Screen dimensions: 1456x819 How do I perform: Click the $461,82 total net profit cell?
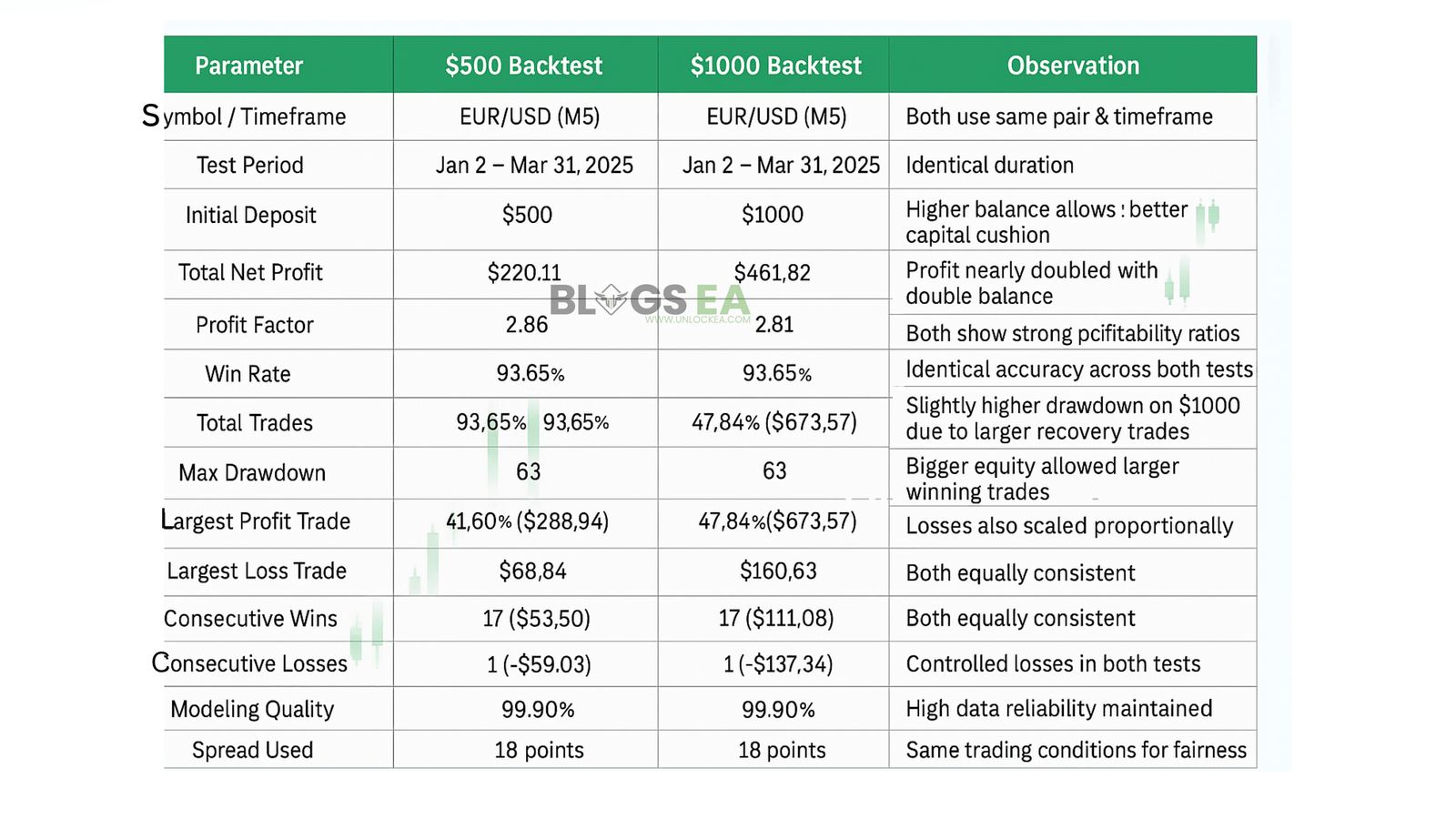[772, 272]
